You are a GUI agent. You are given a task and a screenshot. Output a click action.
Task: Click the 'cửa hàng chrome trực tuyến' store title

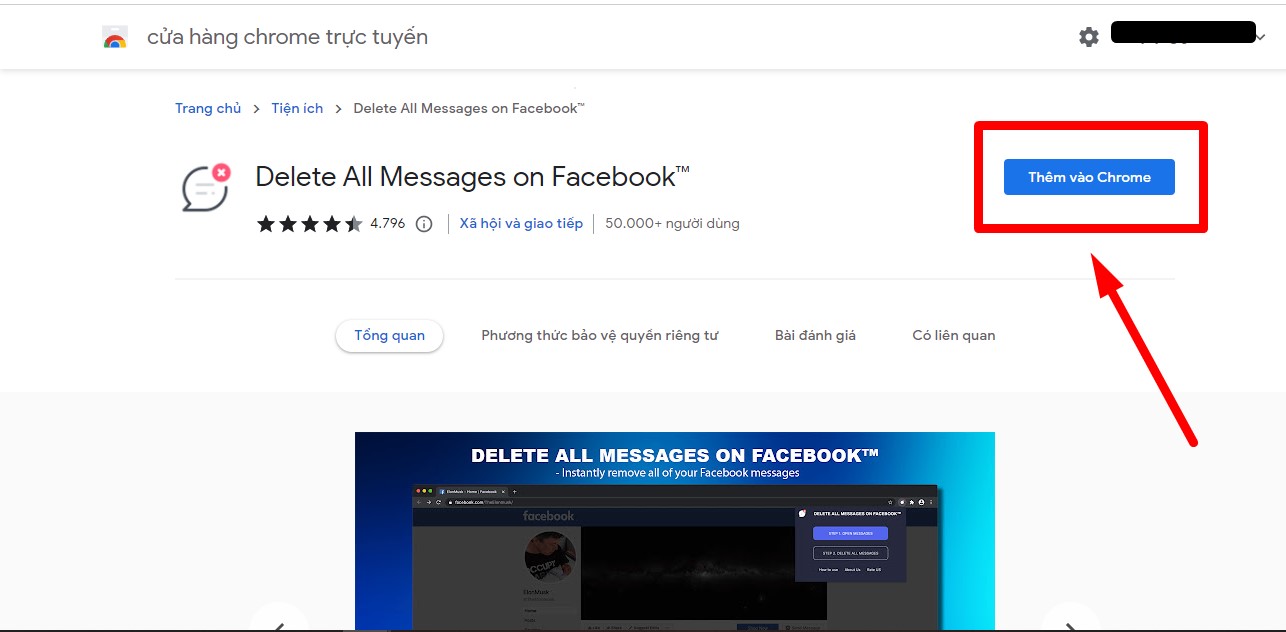287,37
